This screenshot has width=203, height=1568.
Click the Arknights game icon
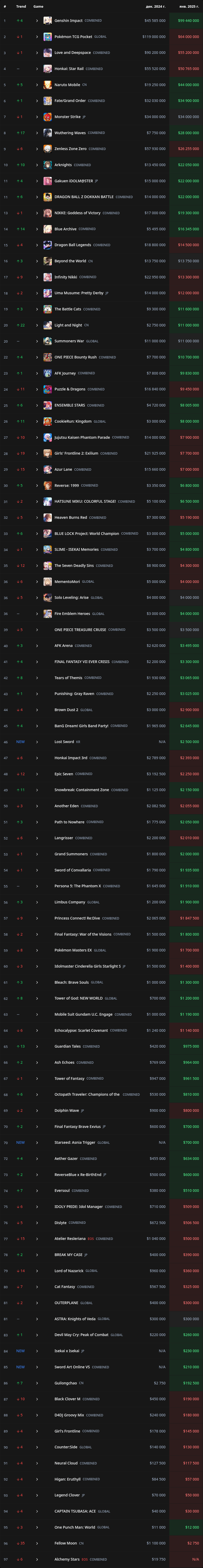(x=48, y=165)
